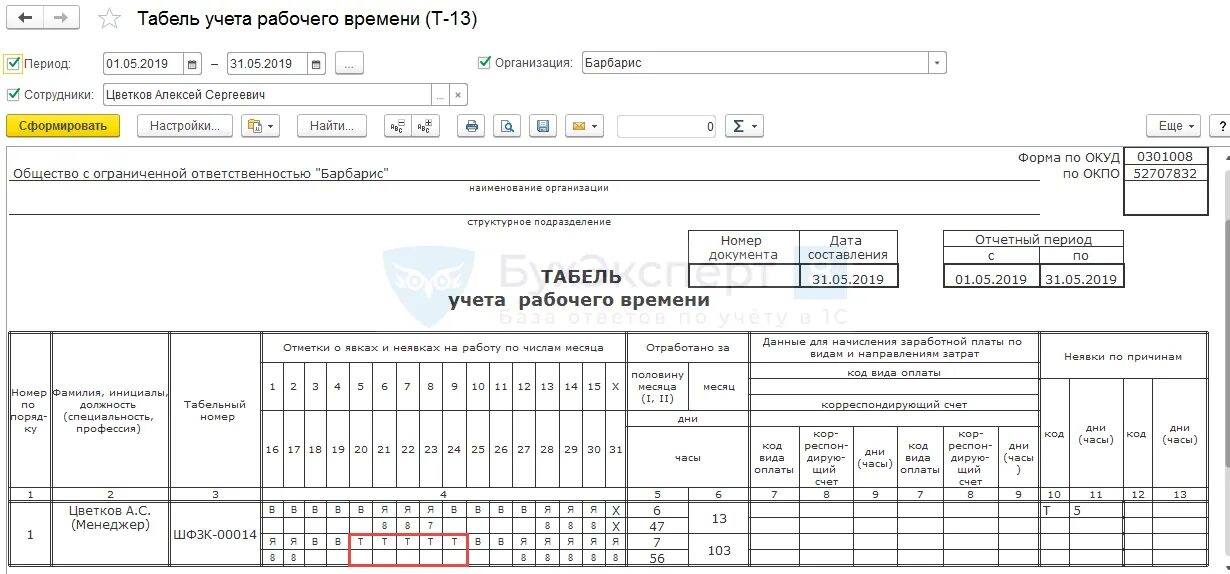Select the monthly hours cell 103
1230x574 pixels.
coord(718,550)
